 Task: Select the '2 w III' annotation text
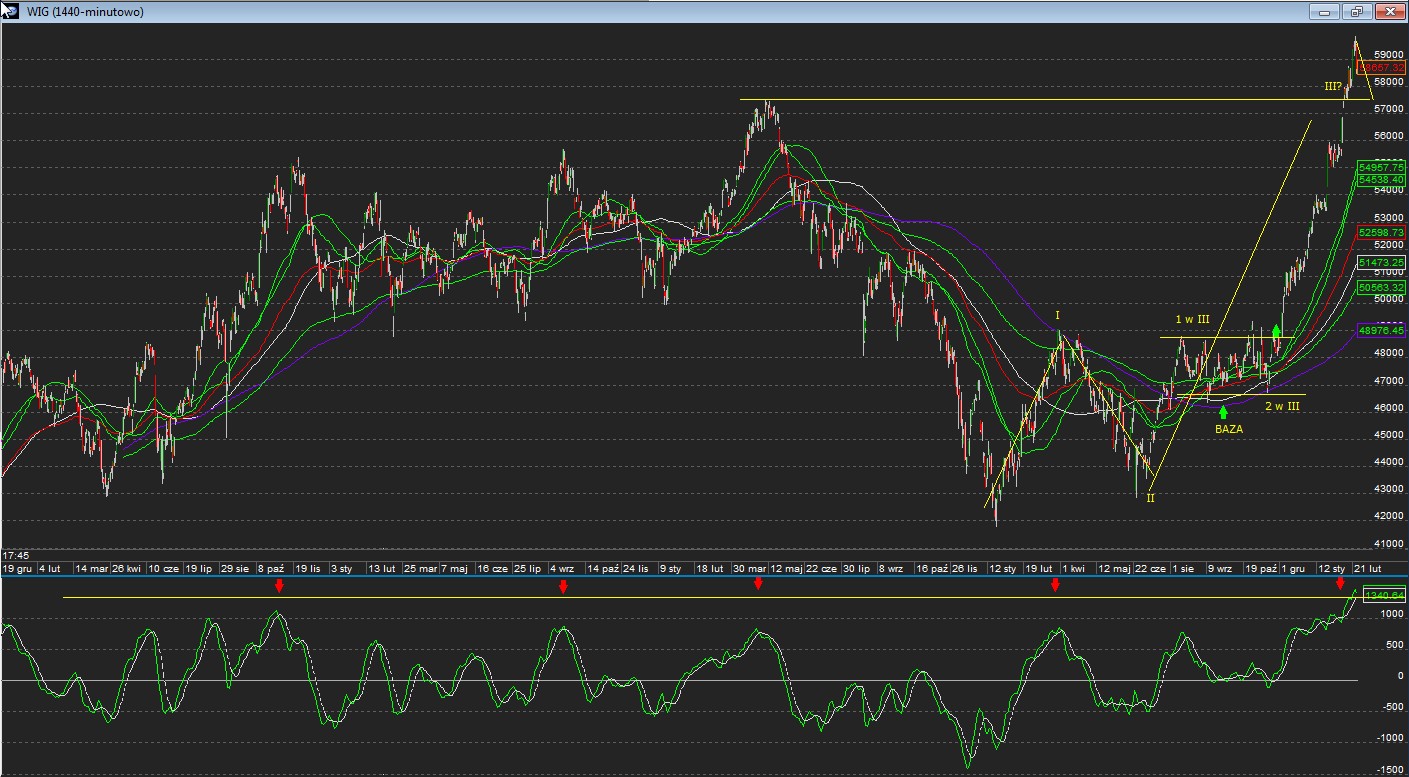(x=1281, y=406)
